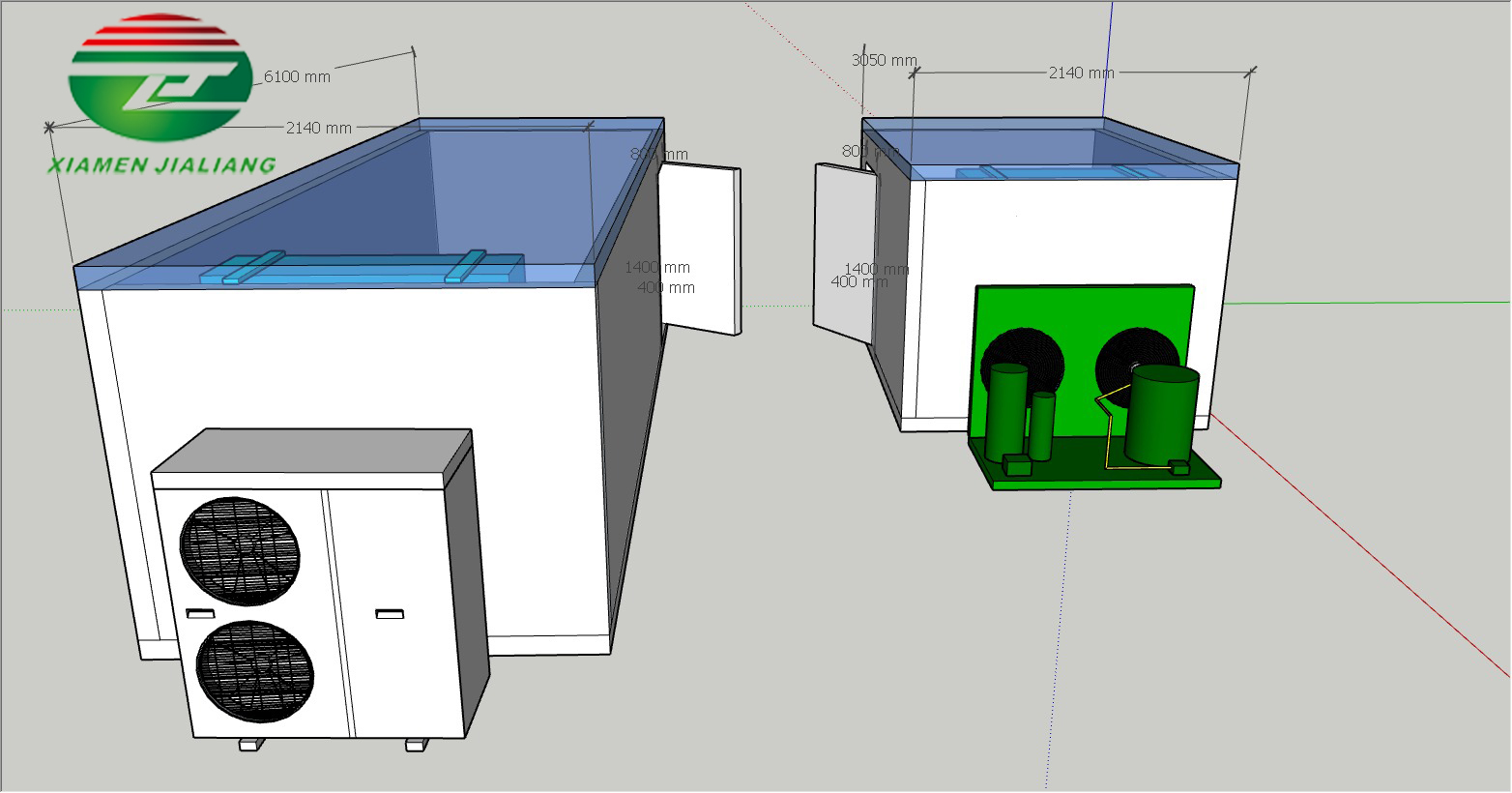Click the open door panel of the right room

[843, 251]
